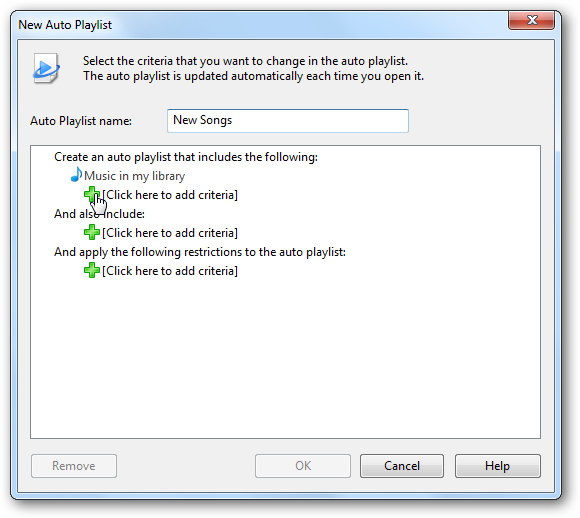Click green plus icon under restrictions heading

click(x=91, y=270)
